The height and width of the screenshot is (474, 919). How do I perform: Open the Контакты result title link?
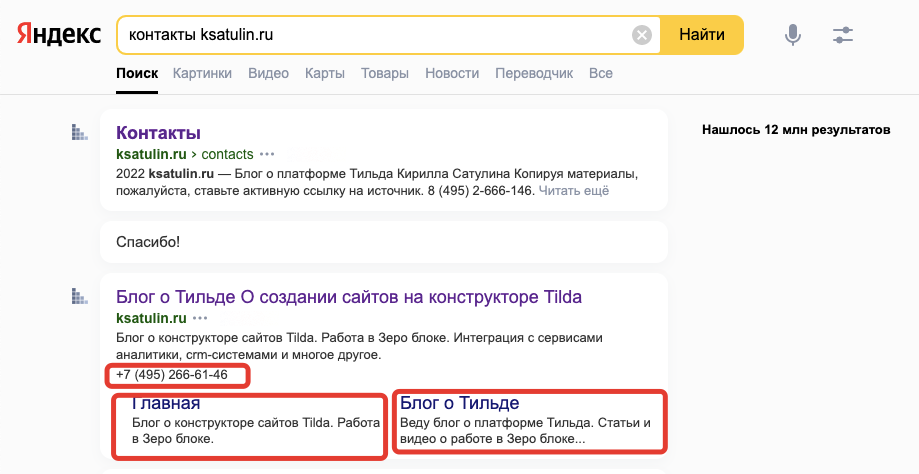point(159,133)
